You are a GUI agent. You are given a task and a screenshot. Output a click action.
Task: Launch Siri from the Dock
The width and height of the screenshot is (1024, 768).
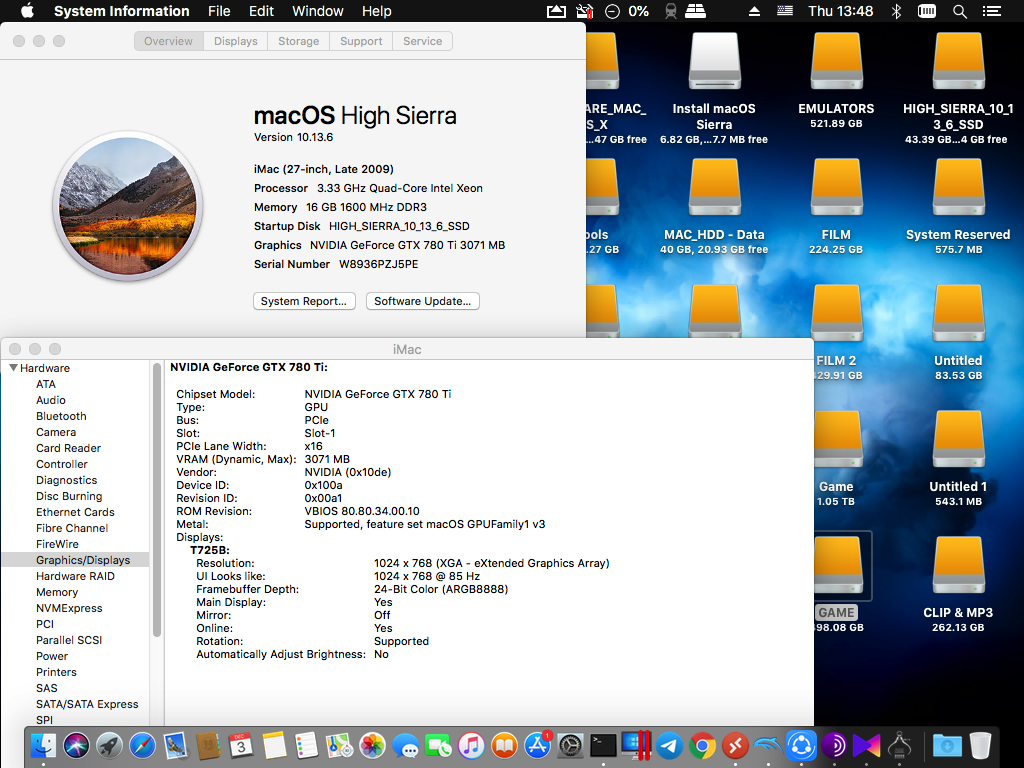[x=76, y=745]
